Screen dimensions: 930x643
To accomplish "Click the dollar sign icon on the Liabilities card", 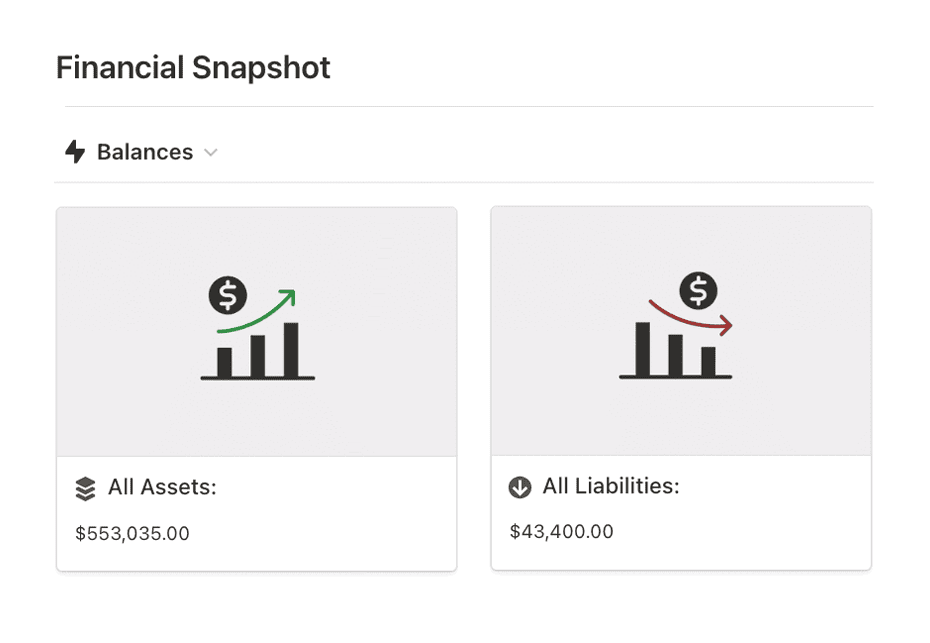I will (x=697, y=290).
